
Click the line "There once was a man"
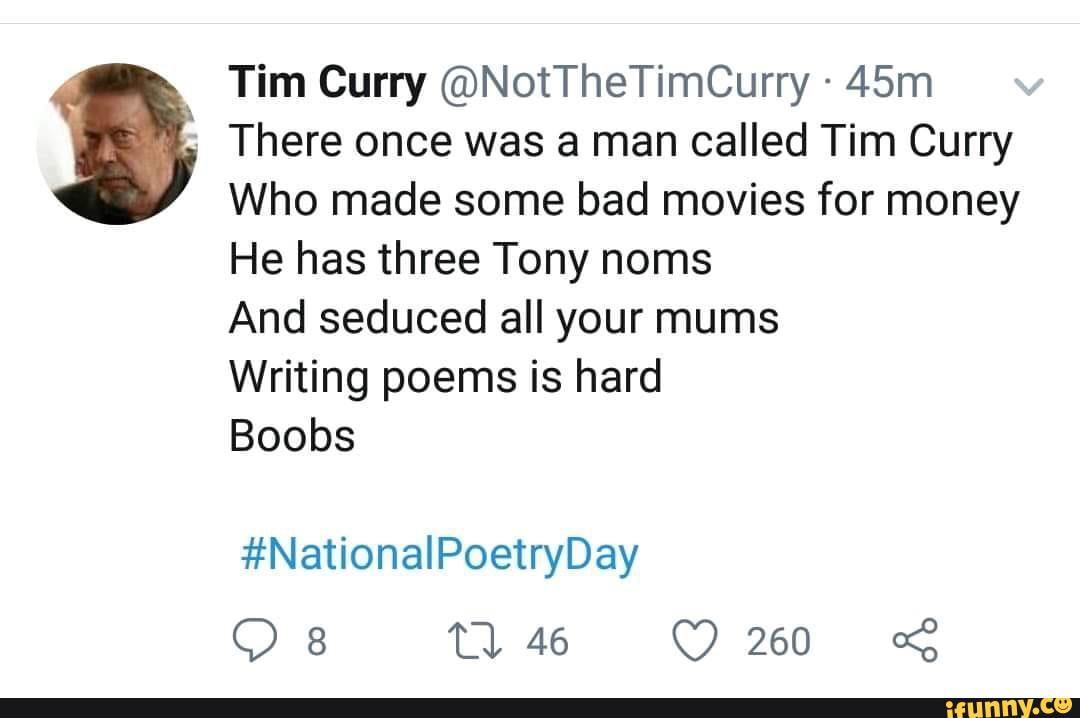coord(620,145)
